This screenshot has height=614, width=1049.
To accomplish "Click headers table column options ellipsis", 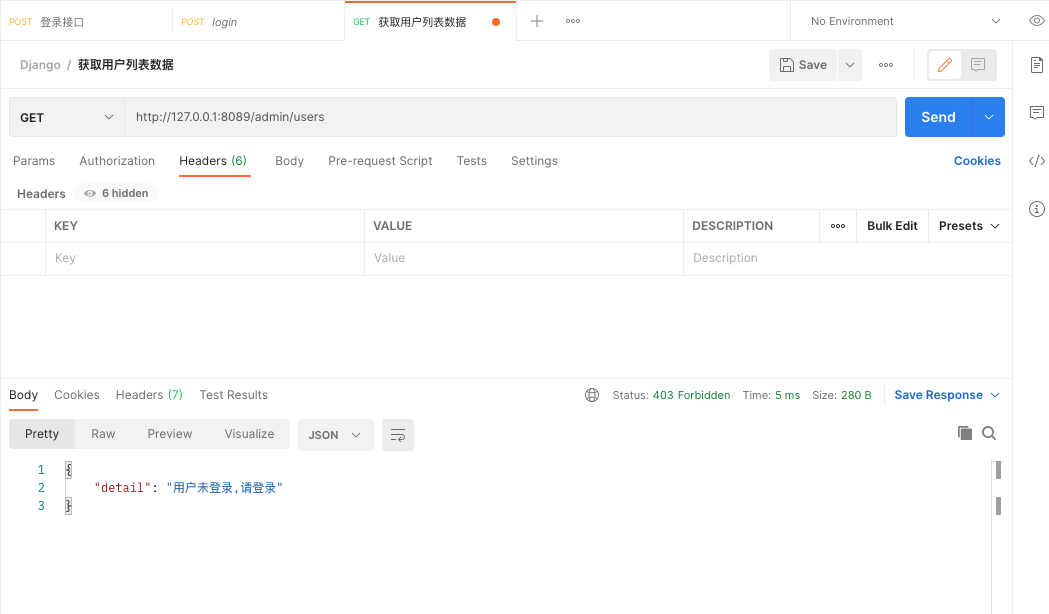I will pos(838,226).
